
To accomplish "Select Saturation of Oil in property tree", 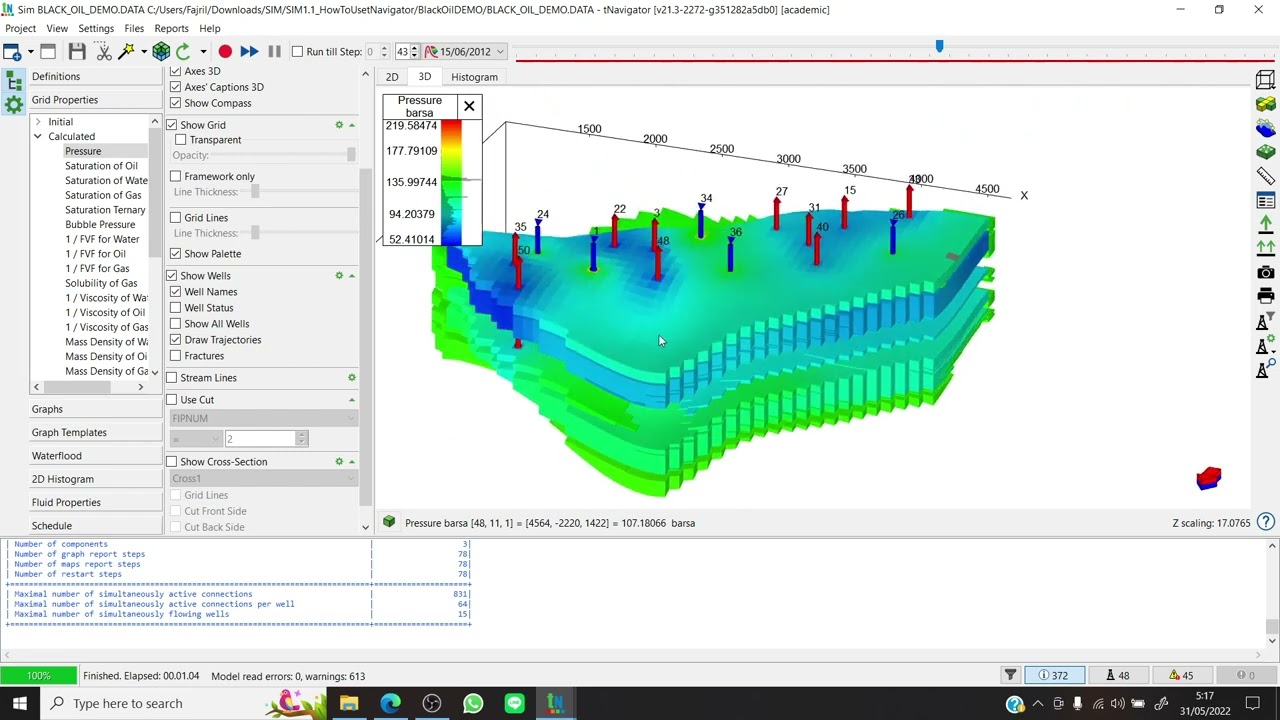I will (101, 166).
